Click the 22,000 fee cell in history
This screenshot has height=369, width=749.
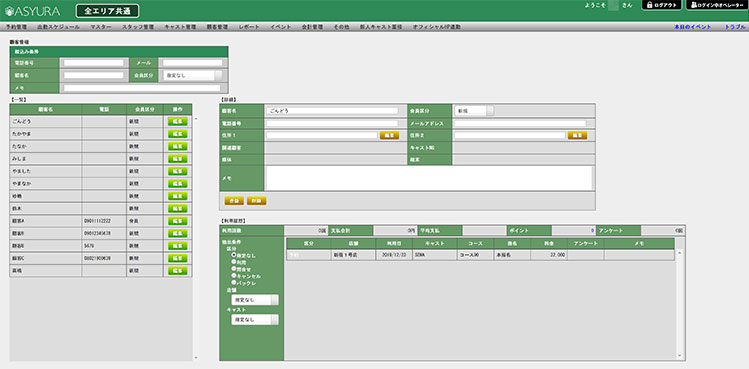coord(549,255)
